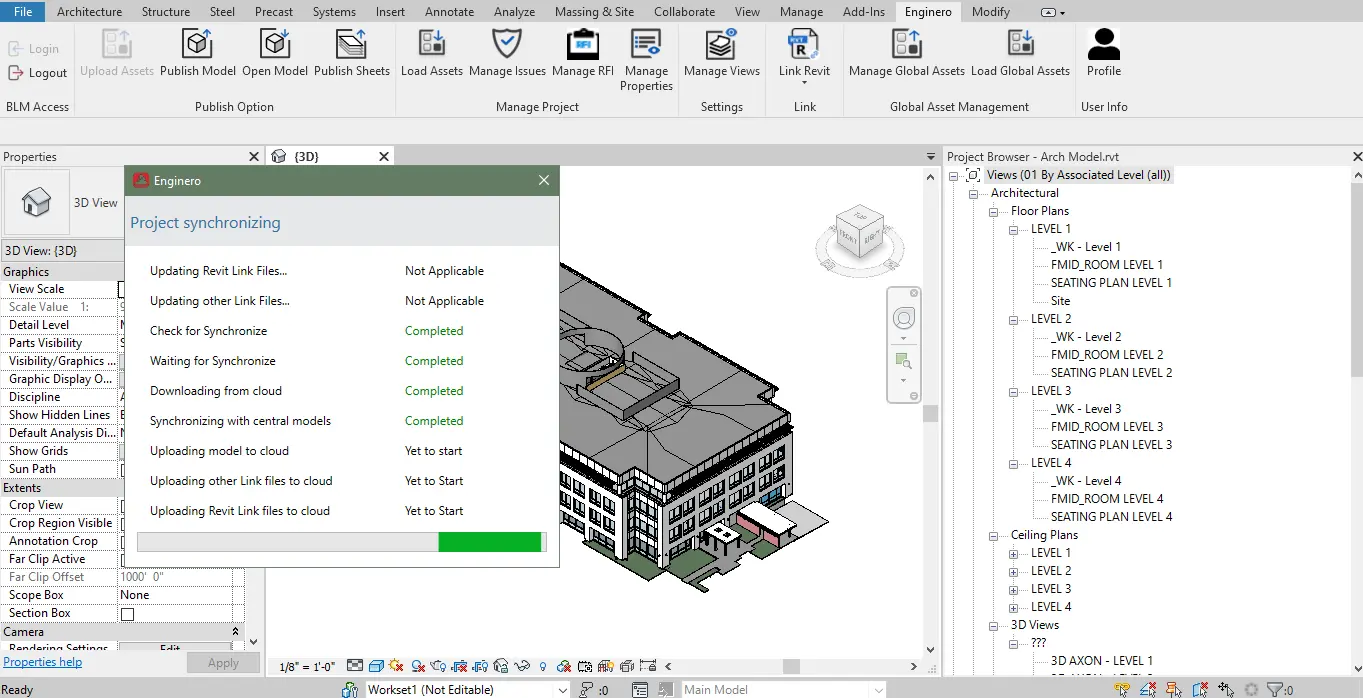Toggle Select Elements by Face
Viewport: 1363px width, 698px height.
pyautogui.click(x=1200, y=689)
